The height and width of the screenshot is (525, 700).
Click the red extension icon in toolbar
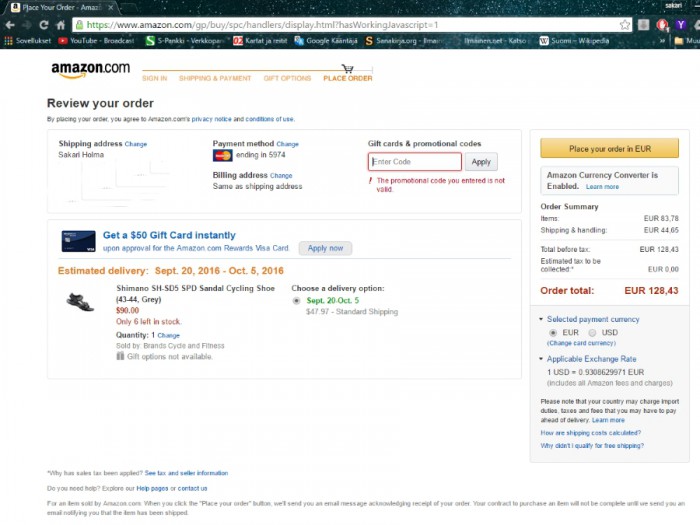coord(662,25)
